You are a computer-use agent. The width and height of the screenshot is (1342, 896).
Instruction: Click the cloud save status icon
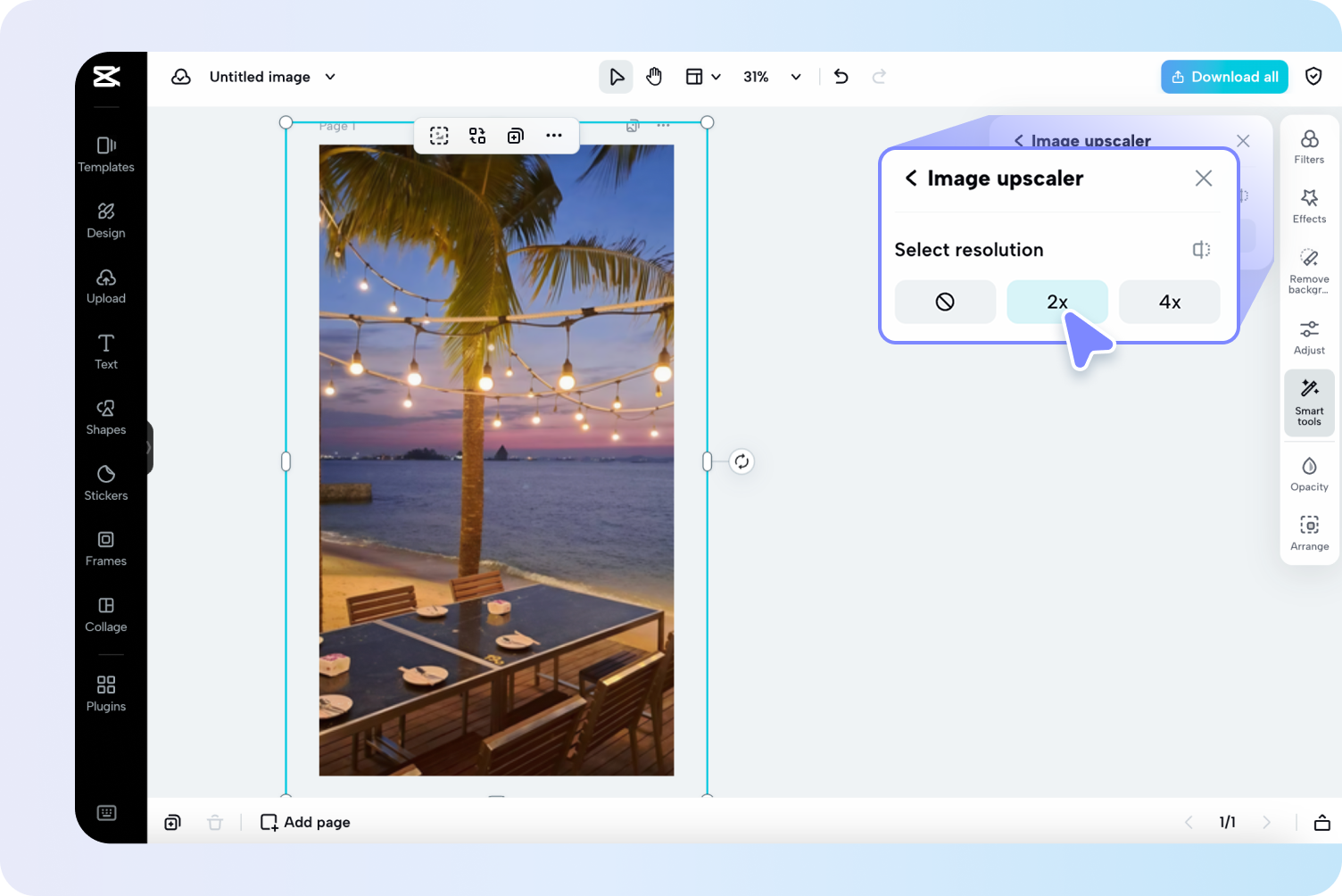click(181, 77)
